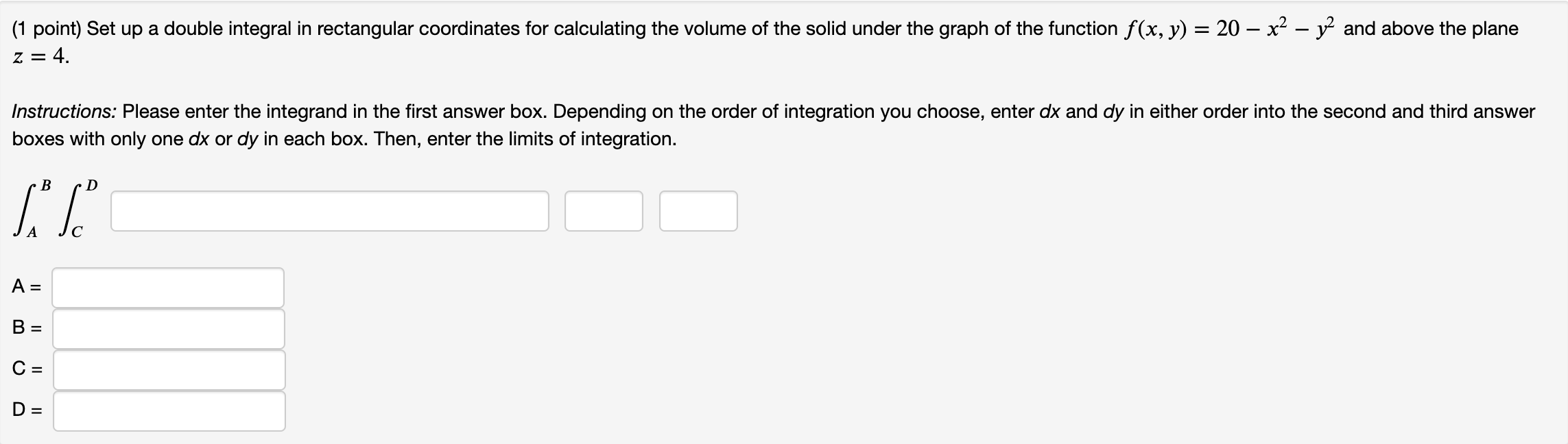This screenshot has height=444, width=1568.
Task: Focus the upper integration limit B field
Action: pyautogui.click(x=168, y=330)
